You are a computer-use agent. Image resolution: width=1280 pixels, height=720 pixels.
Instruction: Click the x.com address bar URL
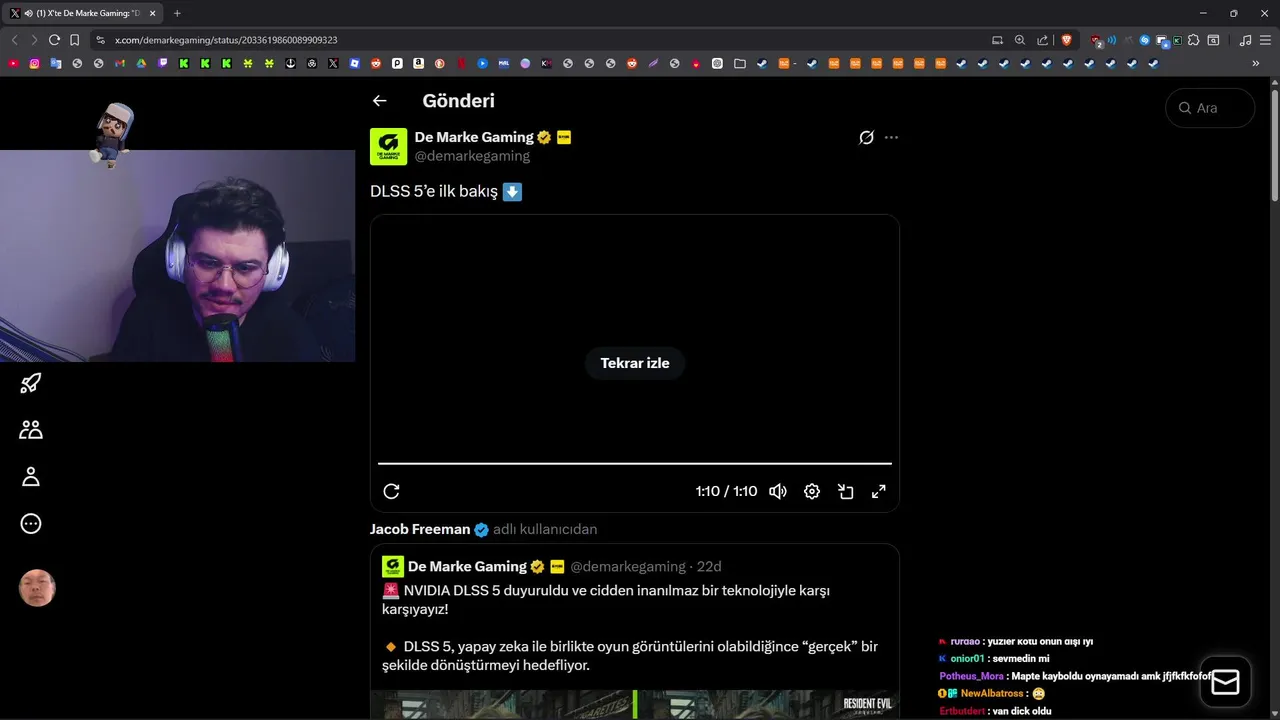[x=226, y=40]
